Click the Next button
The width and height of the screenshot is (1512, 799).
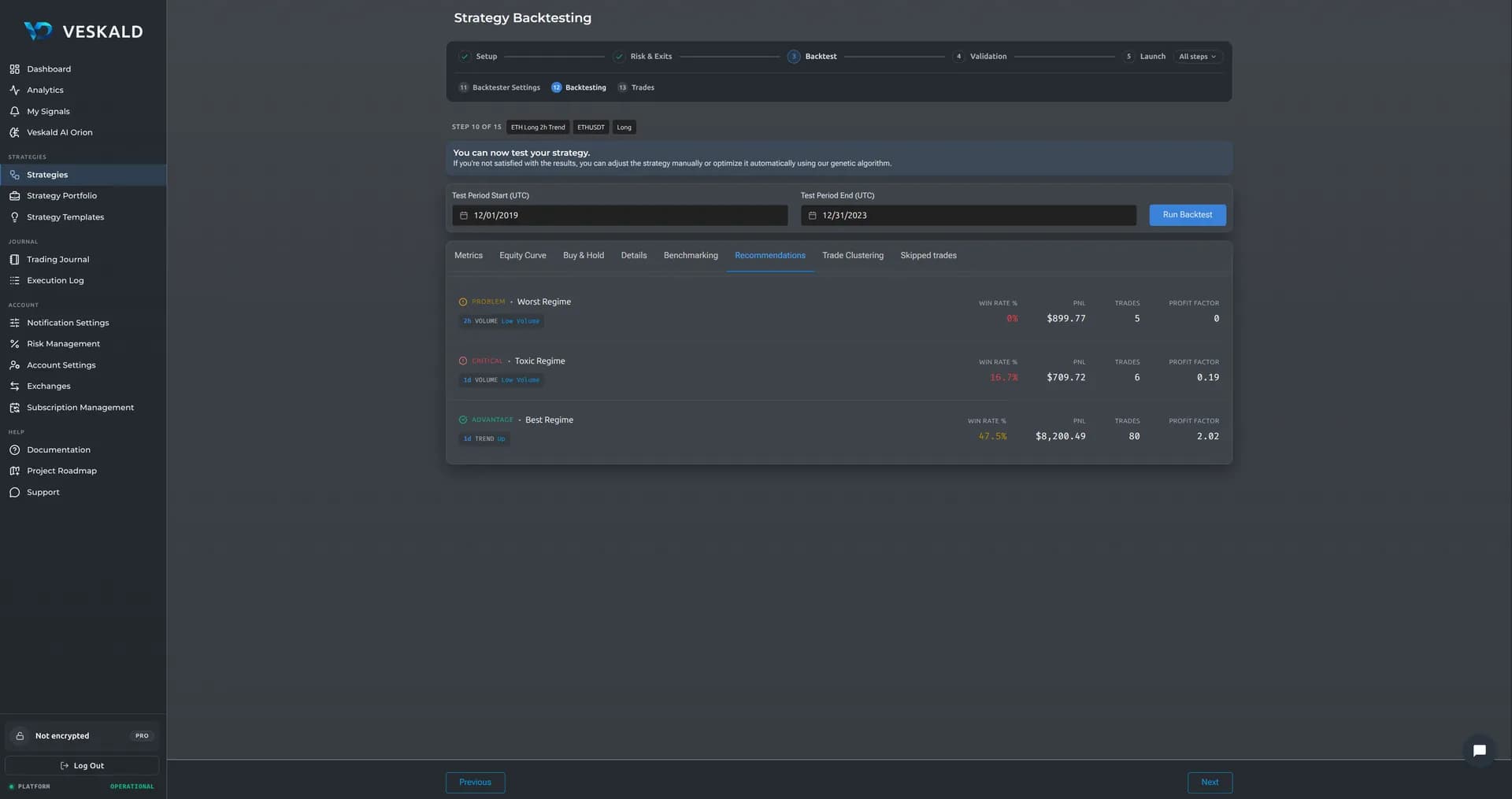(1210, 782)
